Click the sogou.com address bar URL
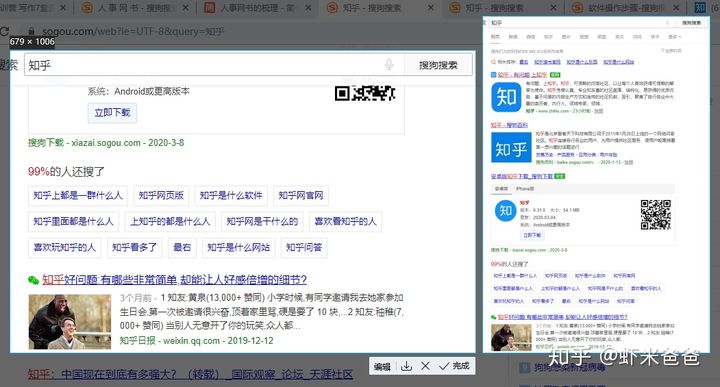 coord(133,31)
